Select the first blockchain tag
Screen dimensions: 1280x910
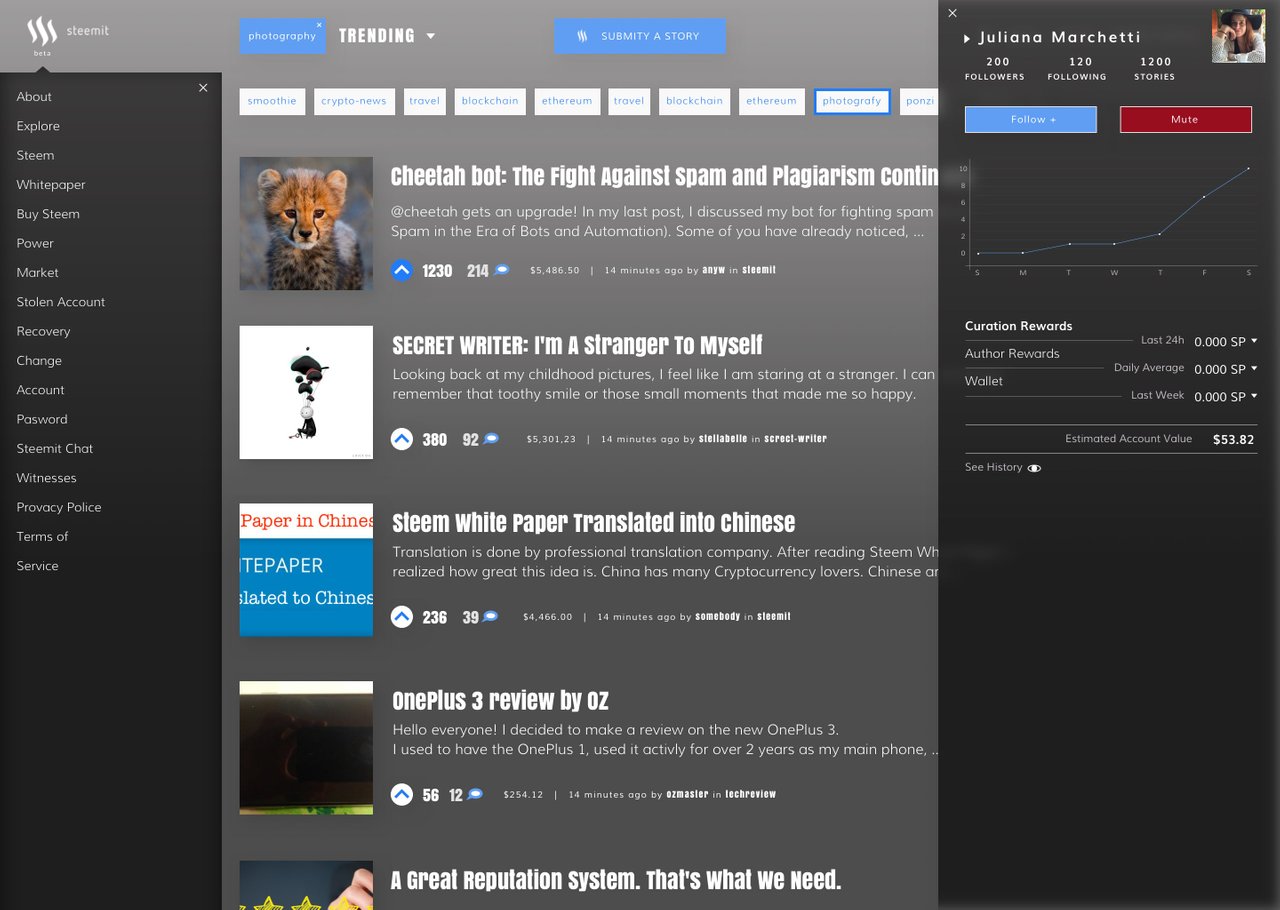(x=490, y=101)
